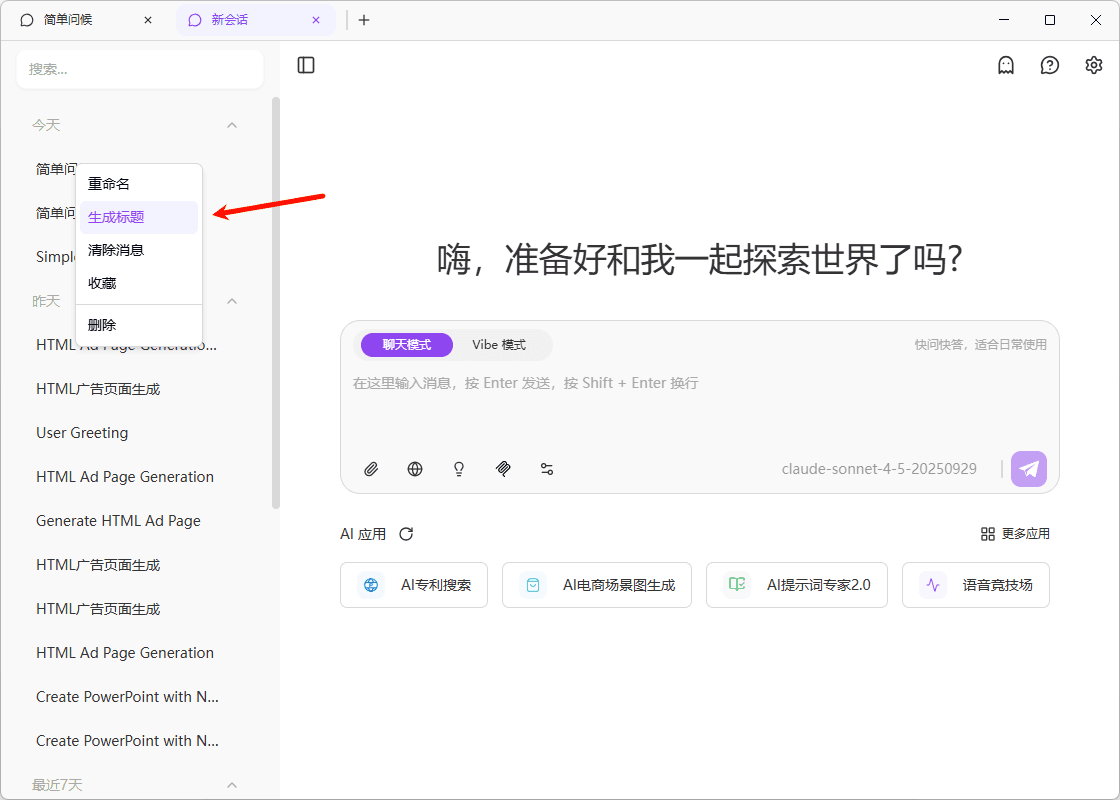The width and height of the screenshot is (1120, 800).
Task: Click the 昨天 section label
Action: coord(46,301)
